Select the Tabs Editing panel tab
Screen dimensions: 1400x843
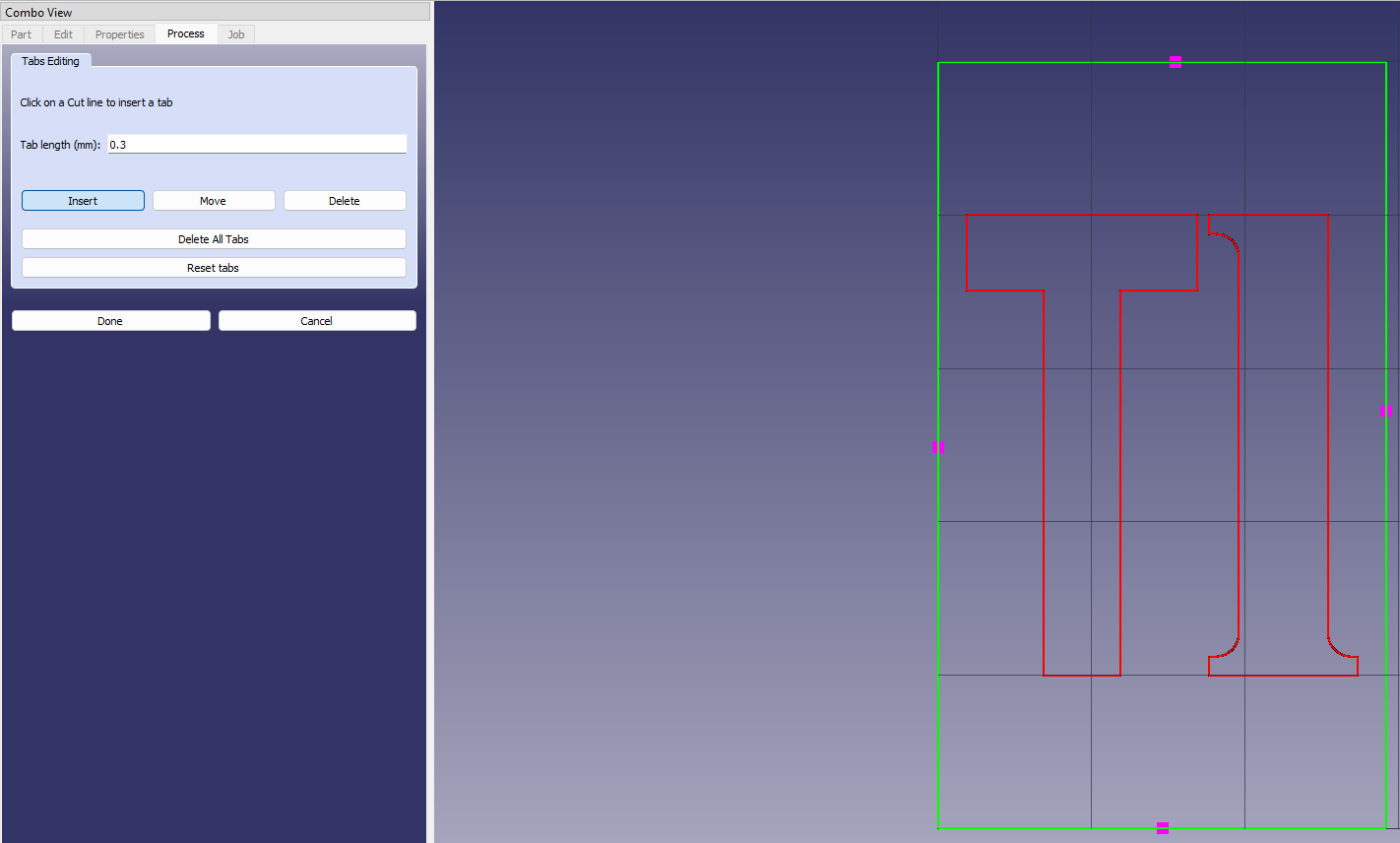click(51, 61)
